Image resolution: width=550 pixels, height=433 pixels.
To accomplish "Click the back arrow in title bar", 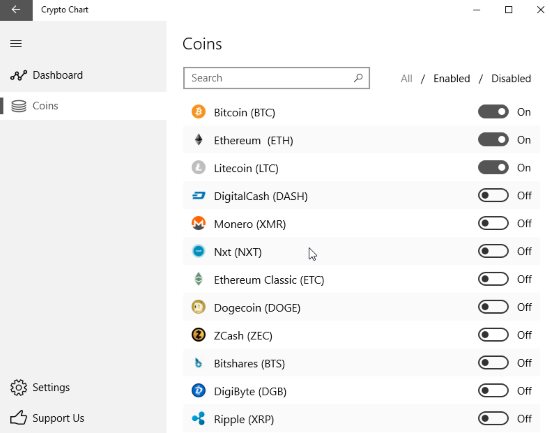I will point(16,10).
